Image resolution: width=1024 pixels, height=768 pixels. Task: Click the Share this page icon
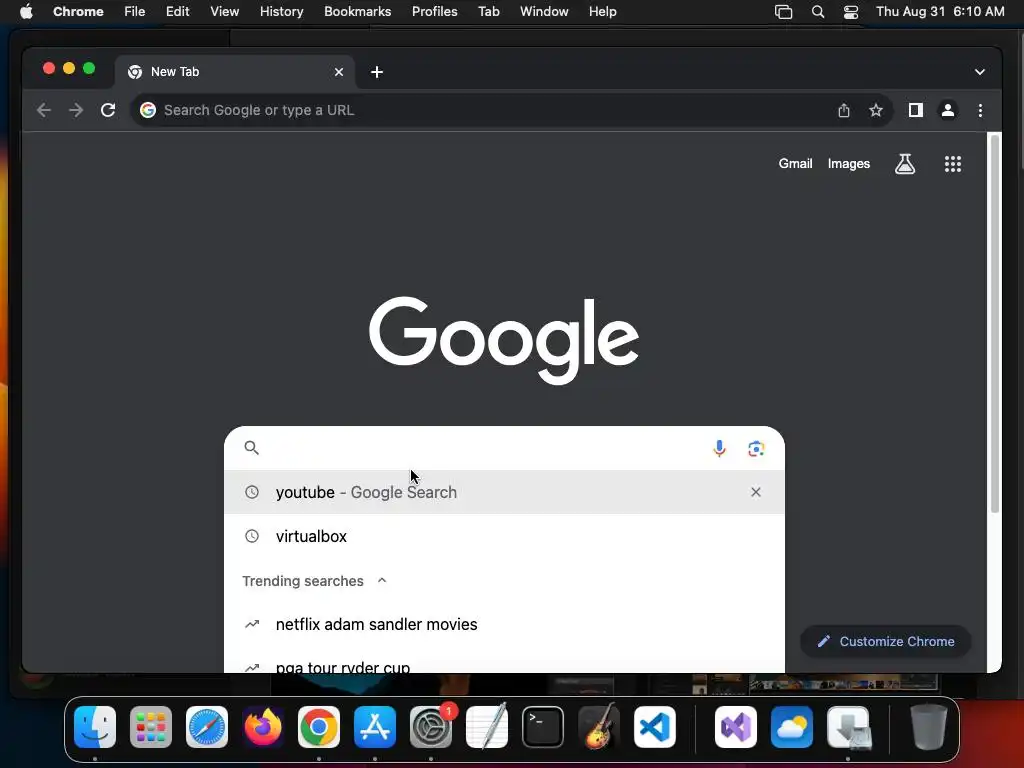coord(844,110)
